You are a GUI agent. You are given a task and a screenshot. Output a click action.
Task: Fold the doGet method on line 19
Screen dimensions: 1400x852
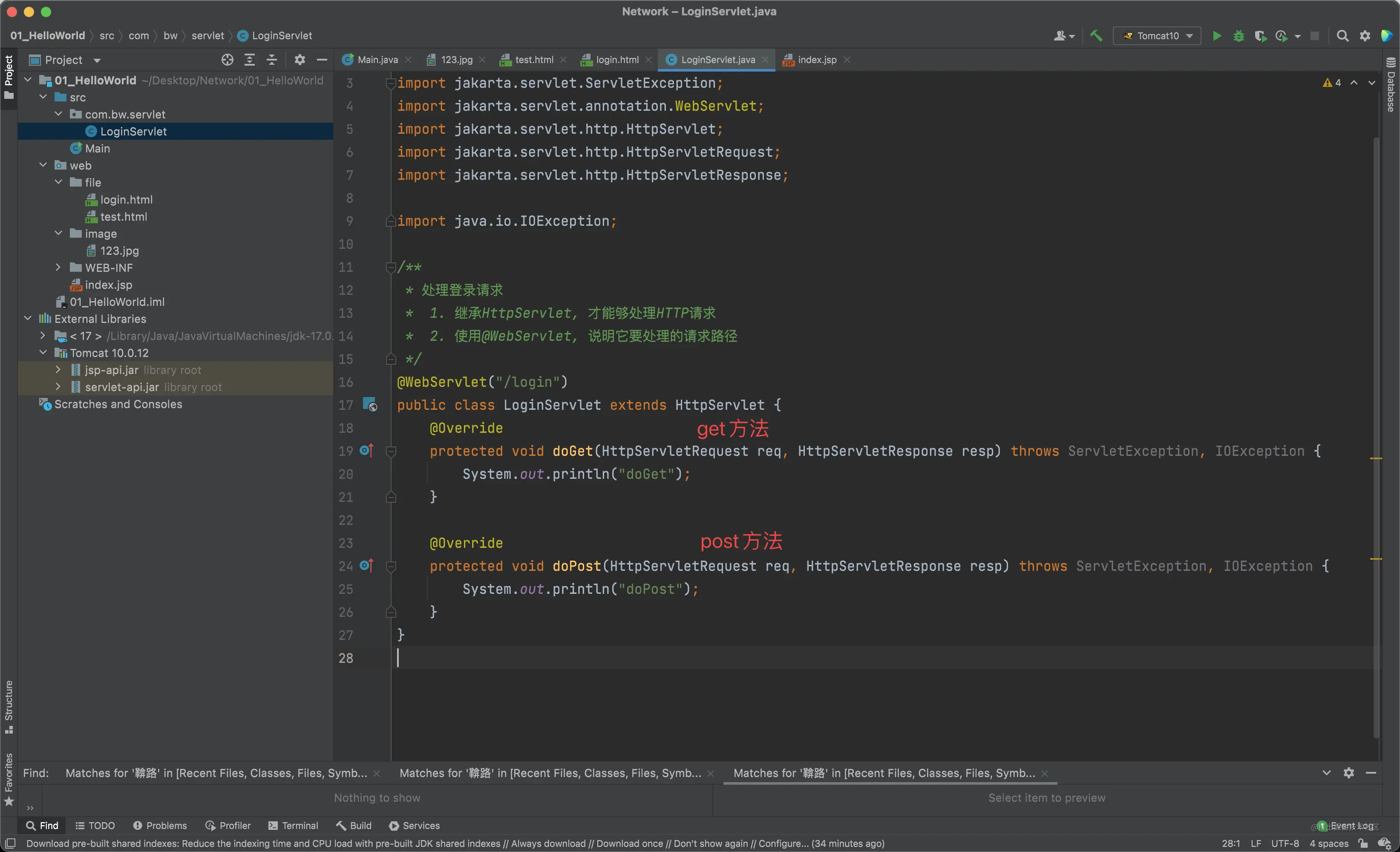tap(391, 451)
